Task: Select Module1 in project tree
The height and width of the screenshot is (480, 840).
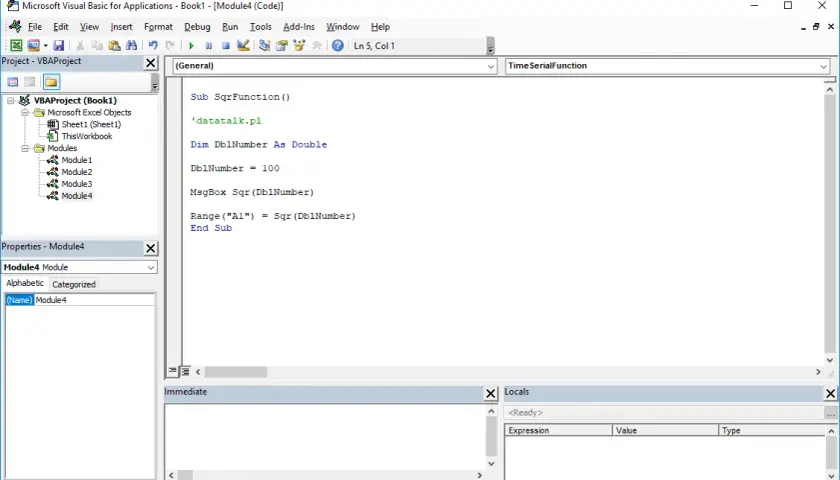Action: click(77, 160)
